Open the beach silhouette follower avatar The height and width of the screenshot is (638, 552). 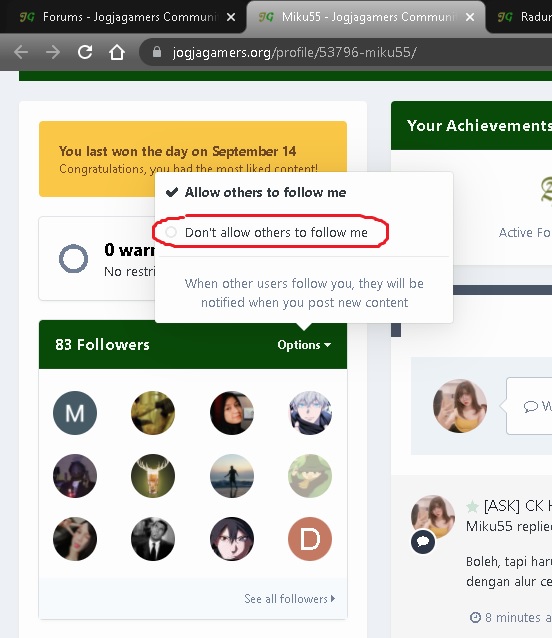pos(232,476)
